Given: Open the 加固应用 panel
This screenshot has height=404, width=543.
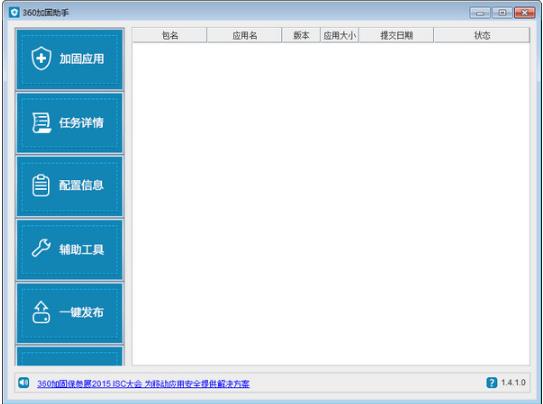Looking at the screenshot, I should point(70,60).
